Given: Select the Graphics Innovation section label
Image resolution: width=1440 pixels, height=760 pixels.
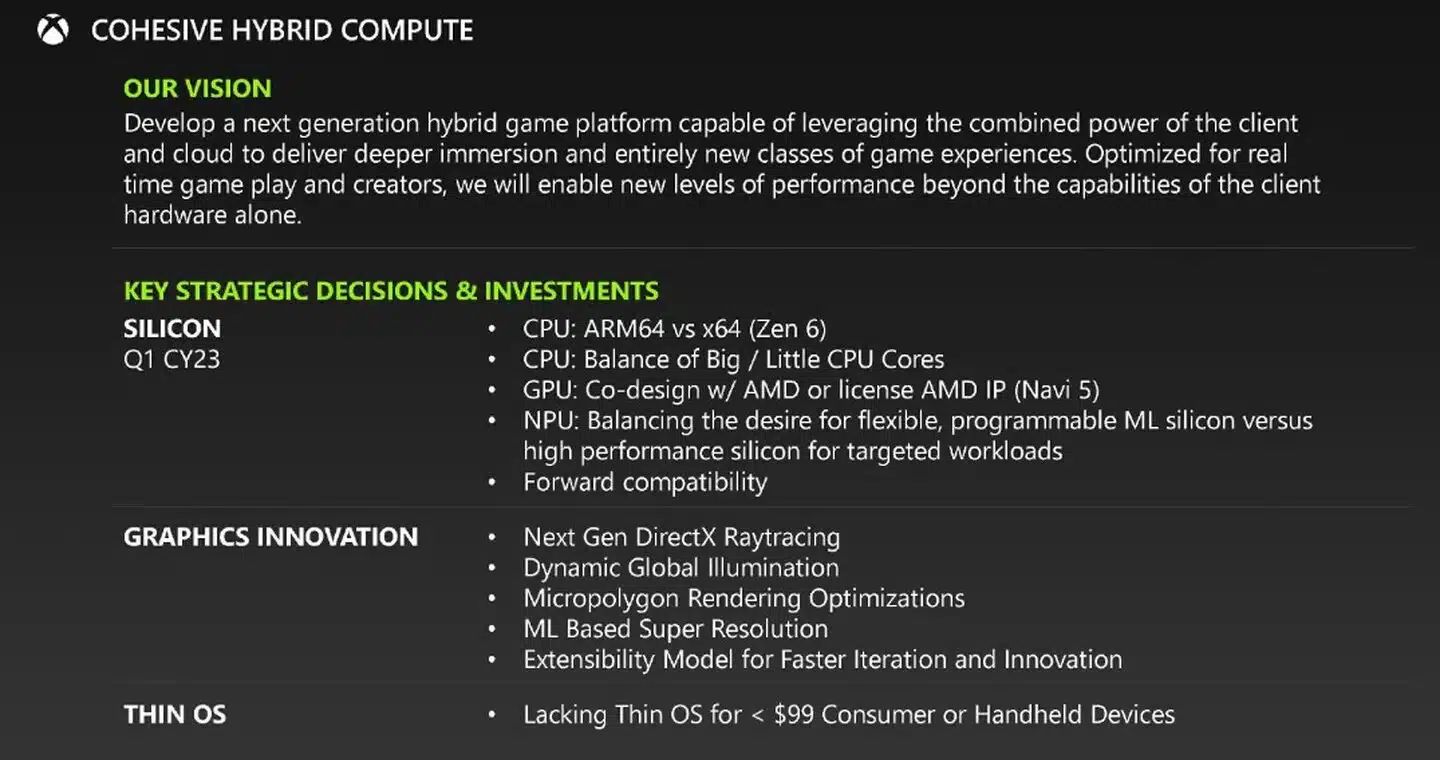Looking at the screenshot, I should (271, 537).
